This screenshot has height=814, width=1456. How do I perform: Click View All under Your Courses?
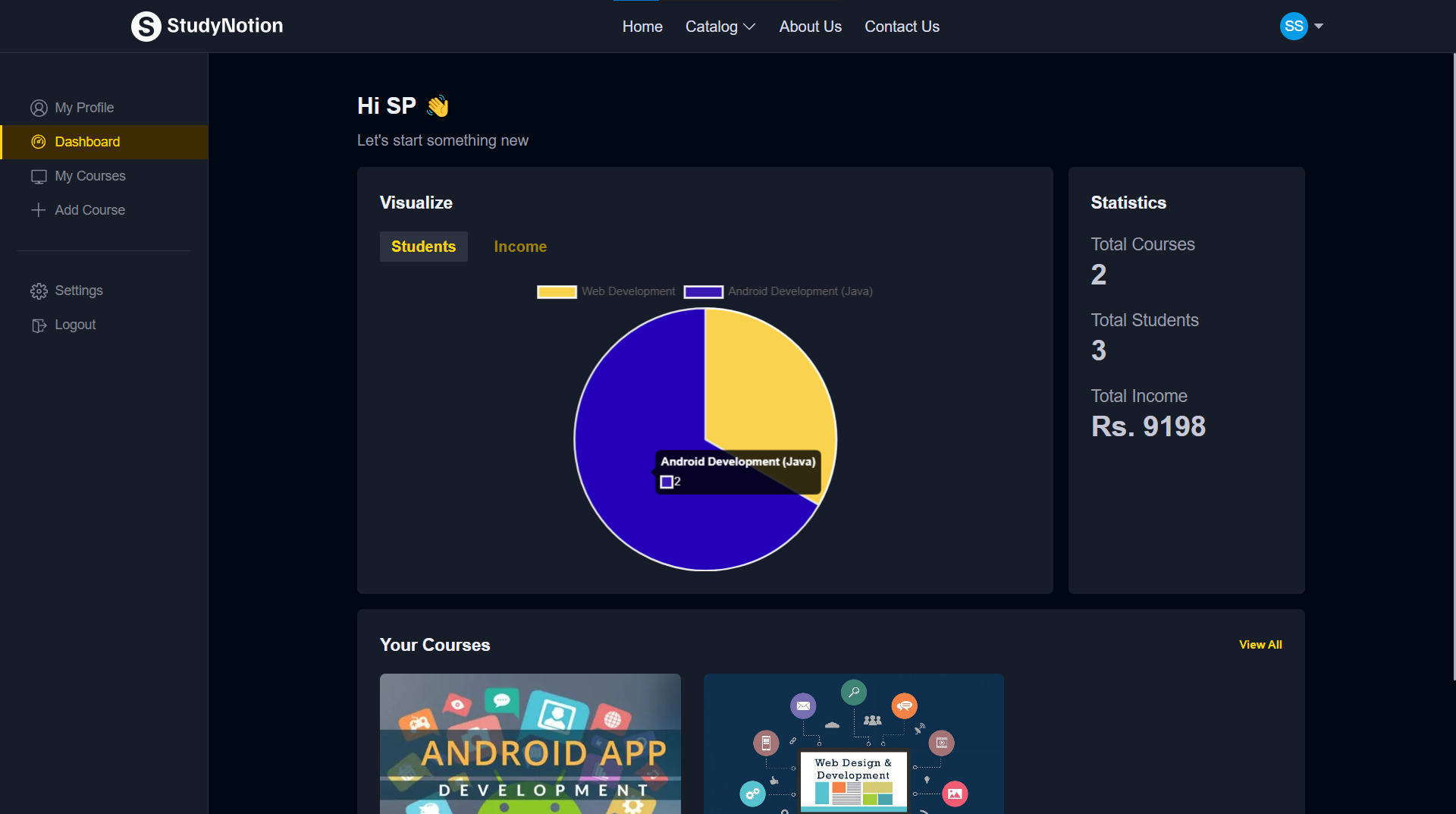coord(1260,644)
